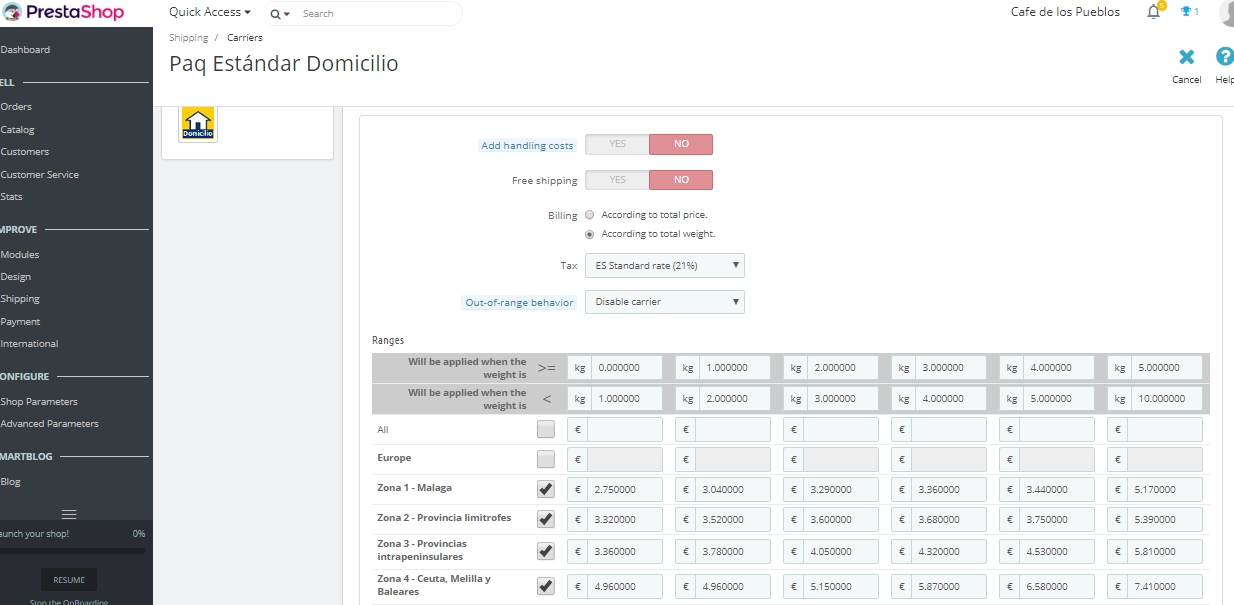Open Shipping in the sidebar menu

coord(20,299)
